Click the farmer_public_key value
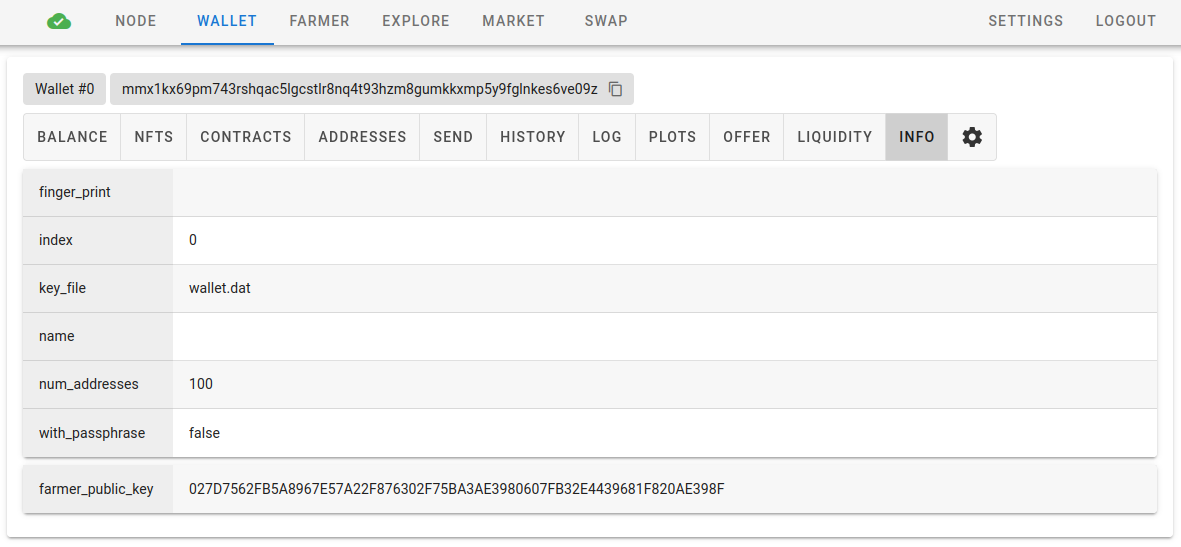 coord(456,489)
